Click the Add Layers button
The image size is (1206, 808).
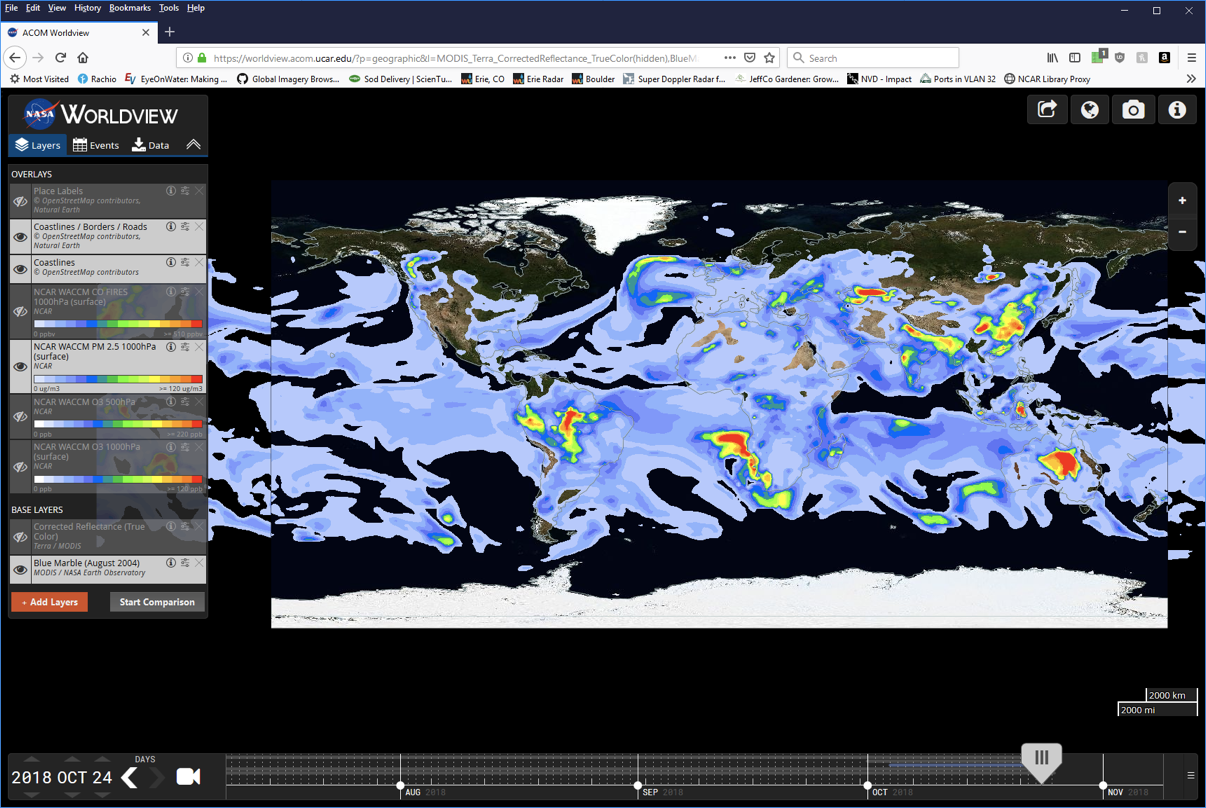[x=50, y=602]
